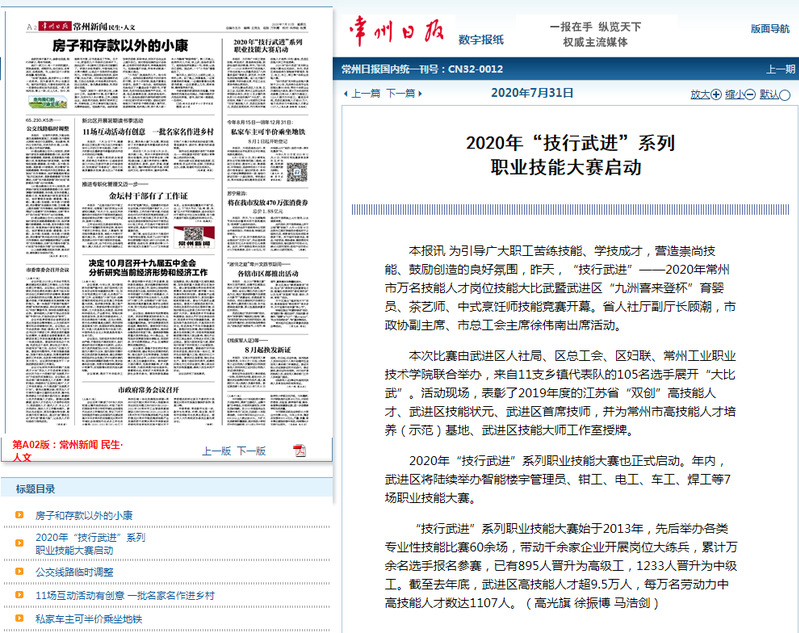
Task: Click the CN32-0012 publication number text
Action: pos(475,69)
